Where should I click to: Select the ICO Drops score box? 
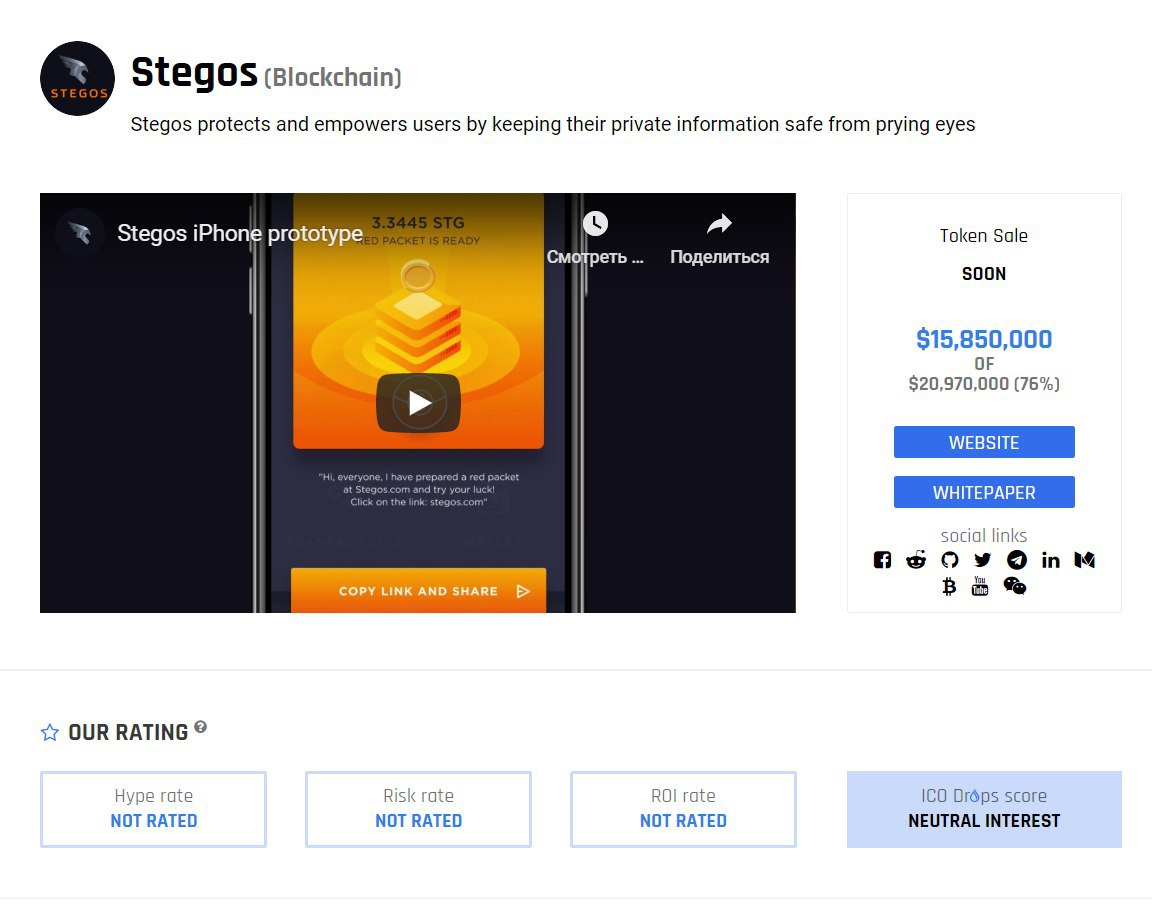984,809
